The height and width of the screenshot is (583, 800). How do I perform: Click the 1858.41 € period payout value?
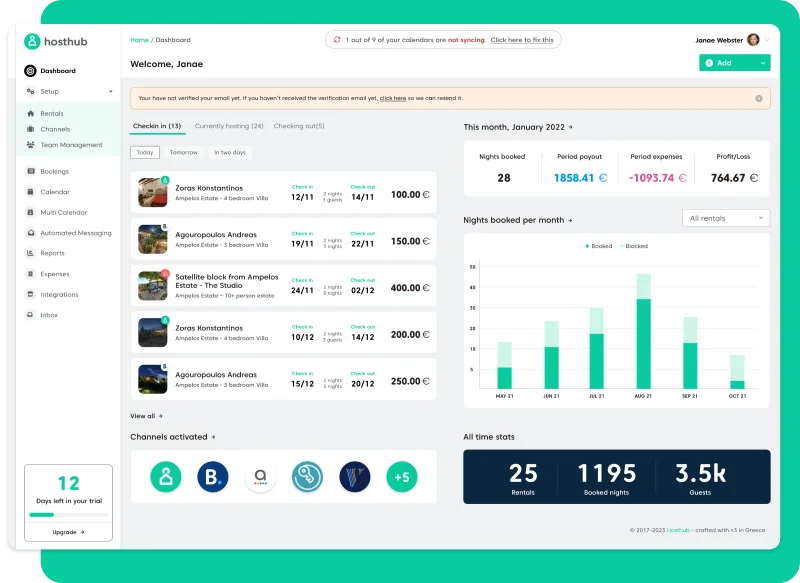pyautogui.click(x=581, y=178)
